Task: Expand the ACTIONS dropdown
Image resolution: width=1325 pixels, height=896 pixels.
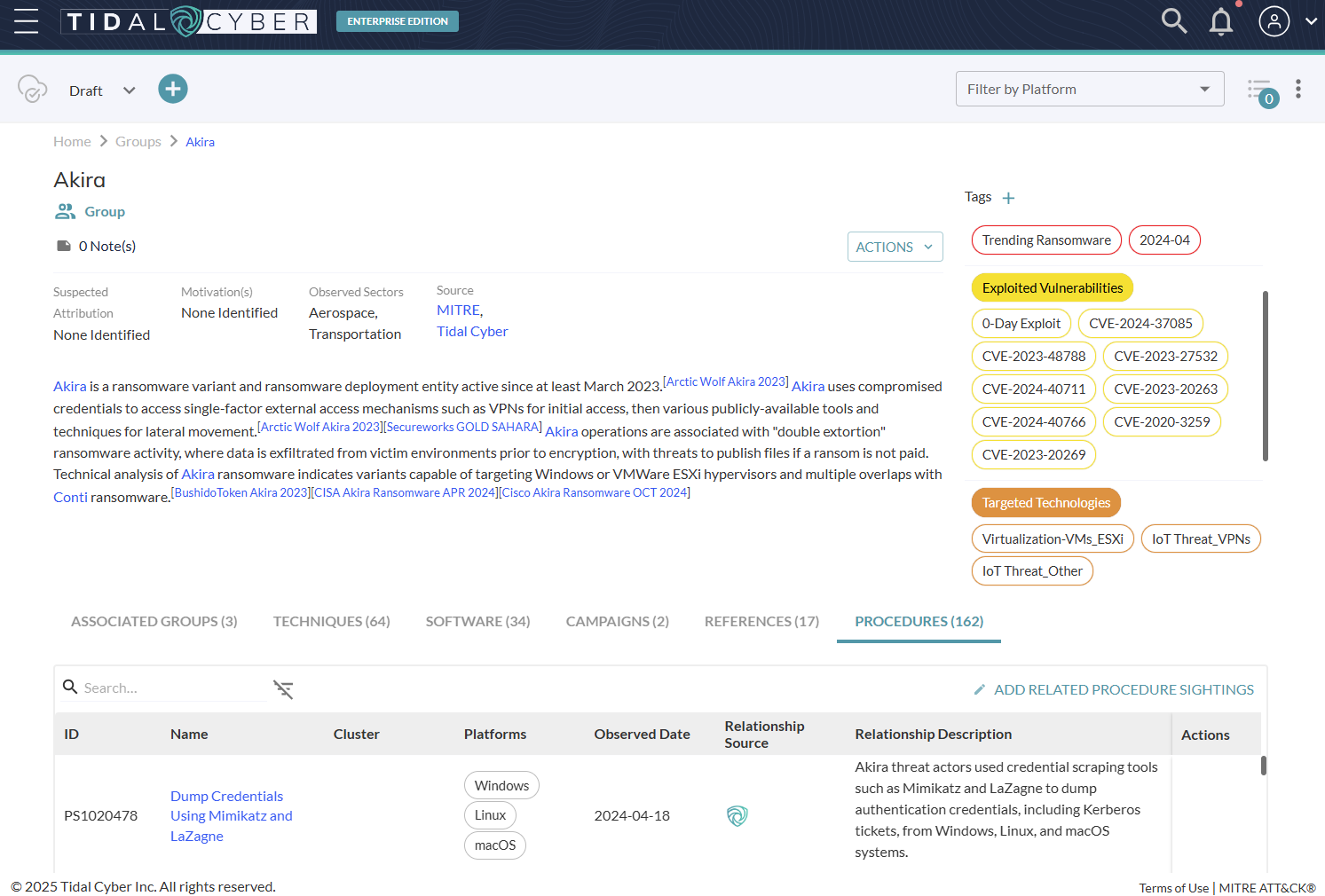Action: point(895,247)
